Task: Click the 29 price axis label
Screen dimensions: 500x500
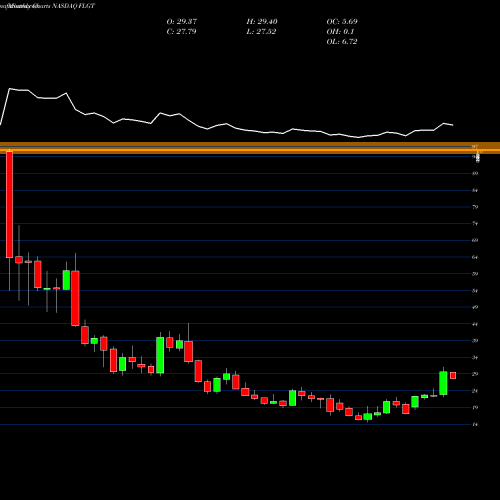Action: tap(475, 374)
